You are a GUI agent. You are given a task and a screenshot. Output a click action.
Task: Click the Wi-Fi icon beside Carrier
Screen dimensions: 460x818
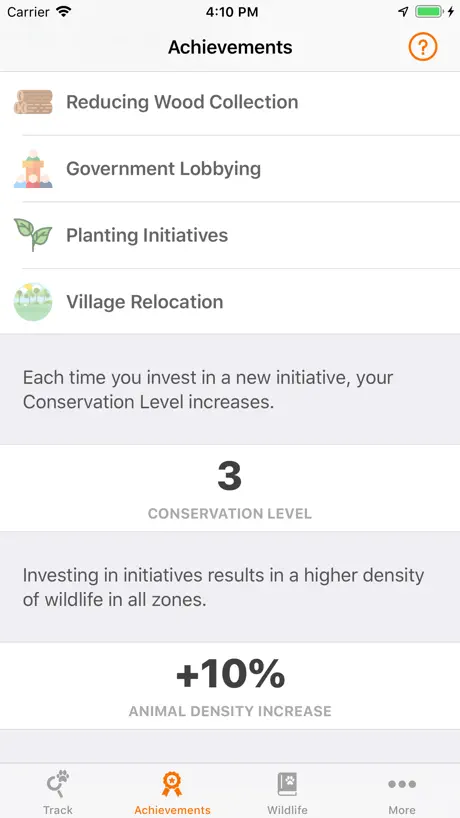pos(64,11)
